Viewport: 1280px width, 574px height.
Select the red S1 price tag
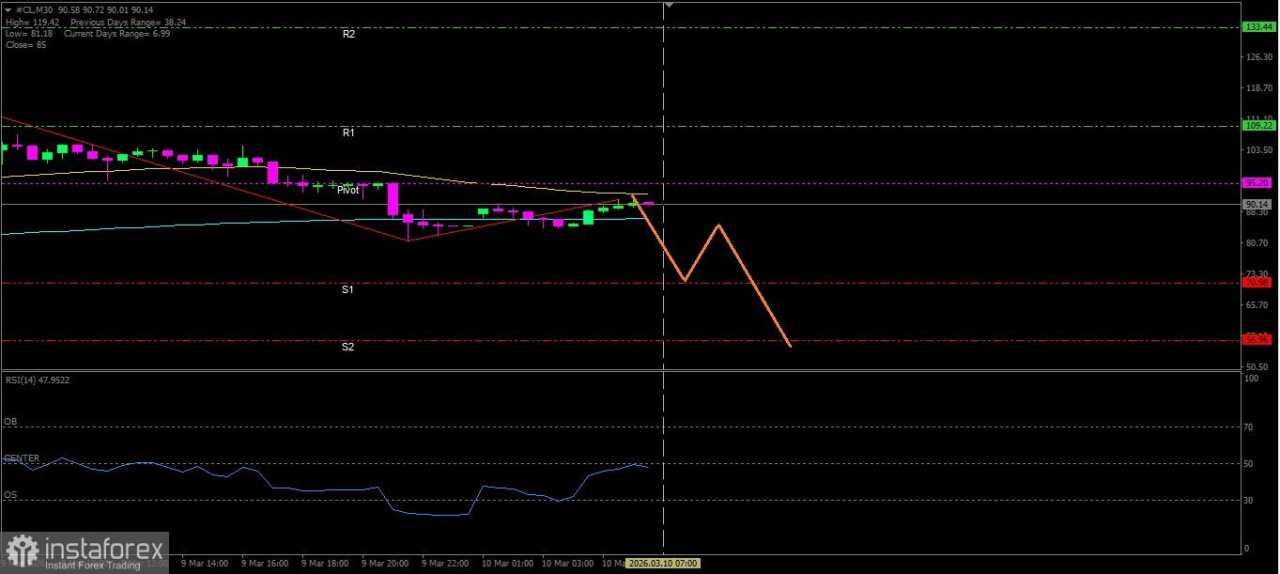[1257, 282]
